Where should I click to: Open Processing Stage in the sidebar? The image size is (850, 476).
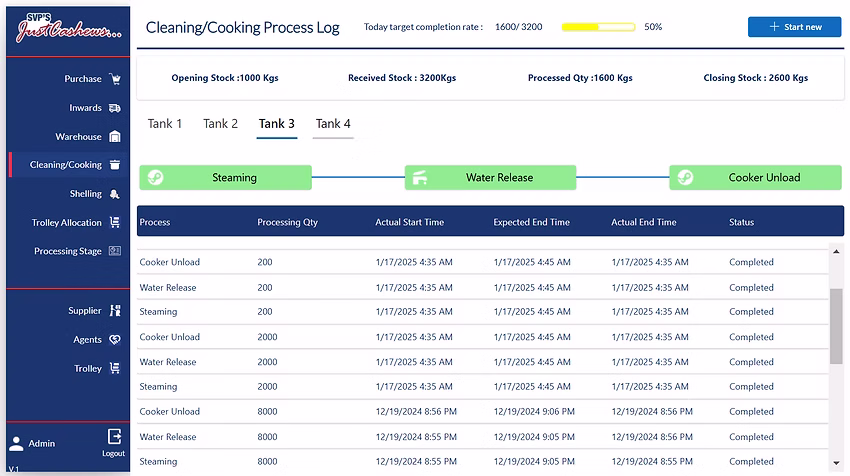68,252
